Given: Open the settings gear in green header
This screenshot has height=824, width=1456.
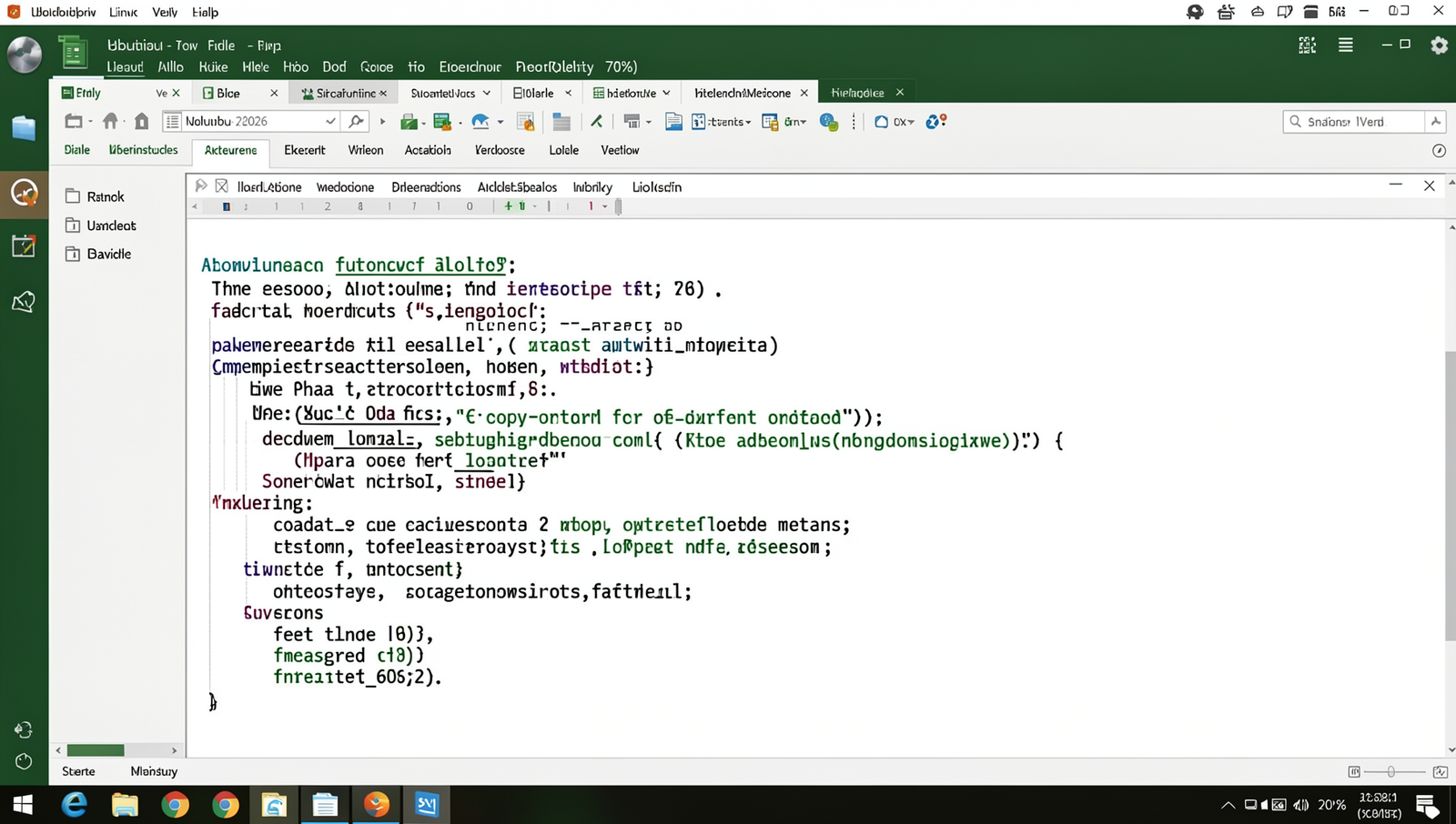Looking at the screenshot, I should coord(1439,45).
